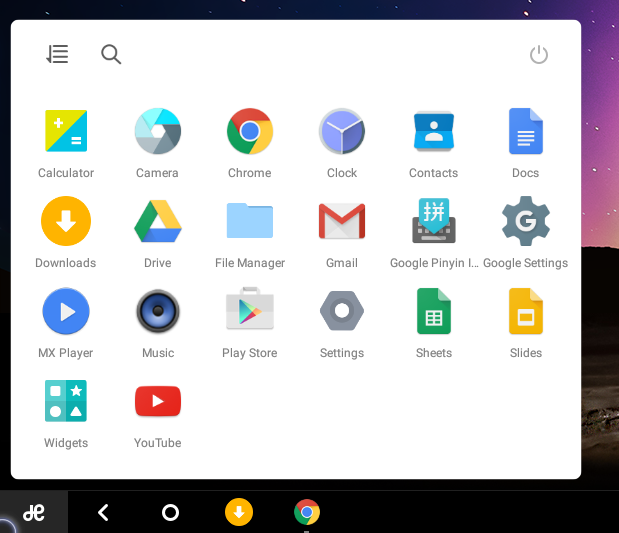Image resolution: width=619 pixels, height=533 pixels.
Task: Toggle the Remix OS start menu button
Action: 34,513
